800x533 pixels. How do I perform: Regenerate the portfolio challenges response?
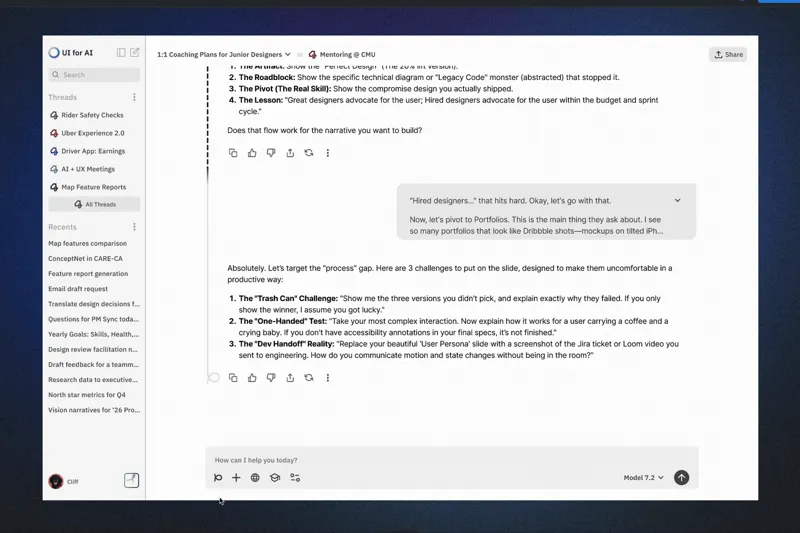coord(309,378)
